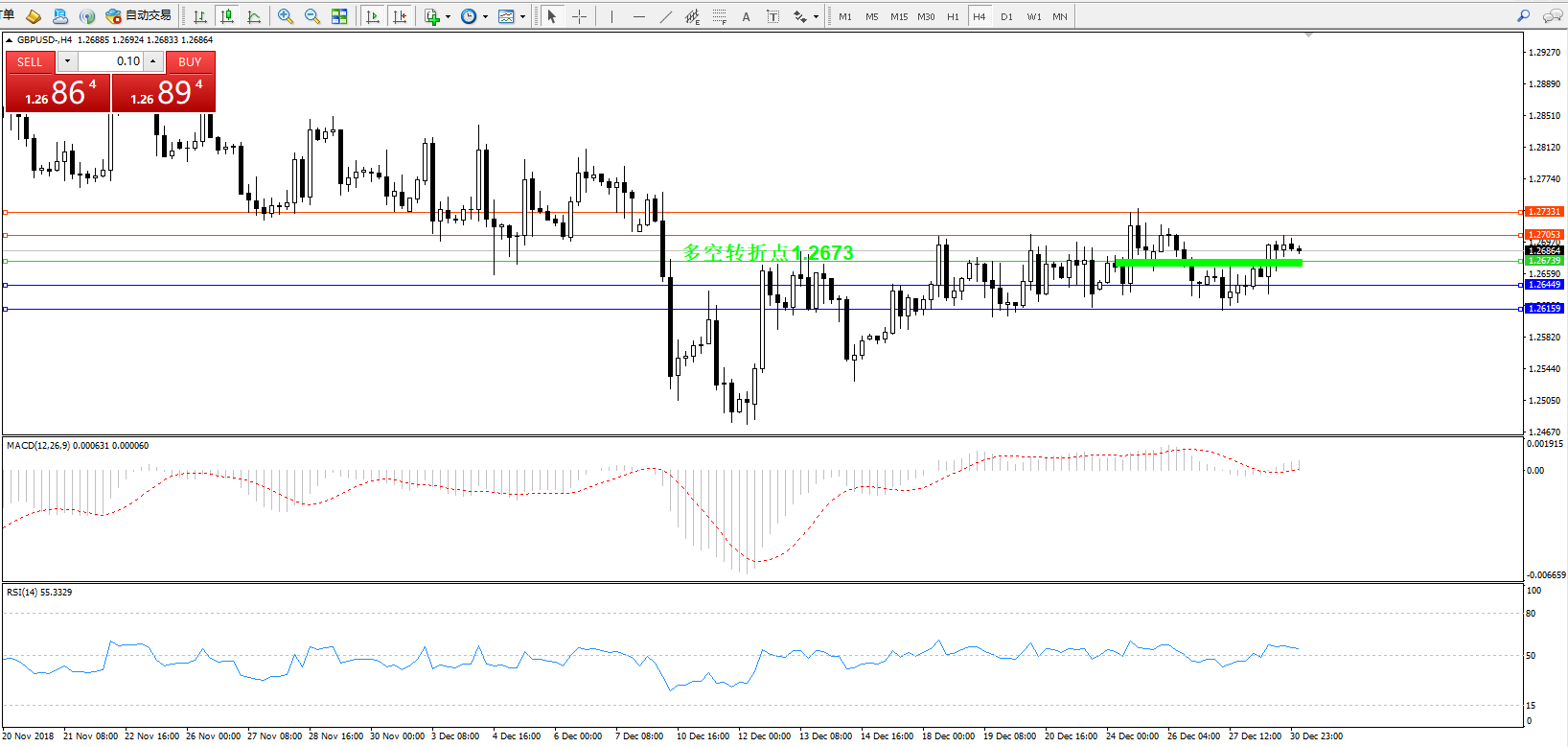Add Fibonacci retracement tool
The width and height of the screenshot is (1568, 747).
(x=720, y=16)
